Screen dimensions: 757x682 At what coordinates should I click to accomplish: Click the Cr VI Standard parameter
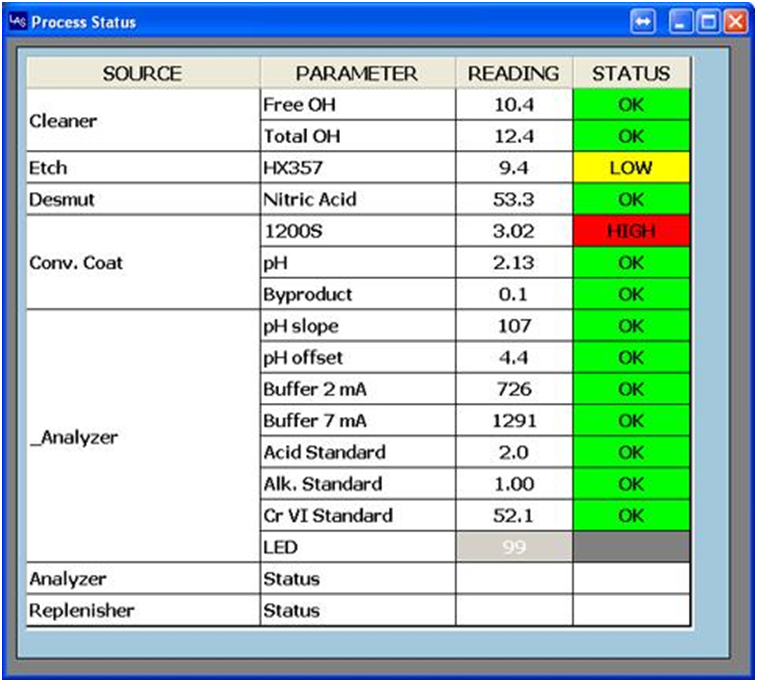358,515
